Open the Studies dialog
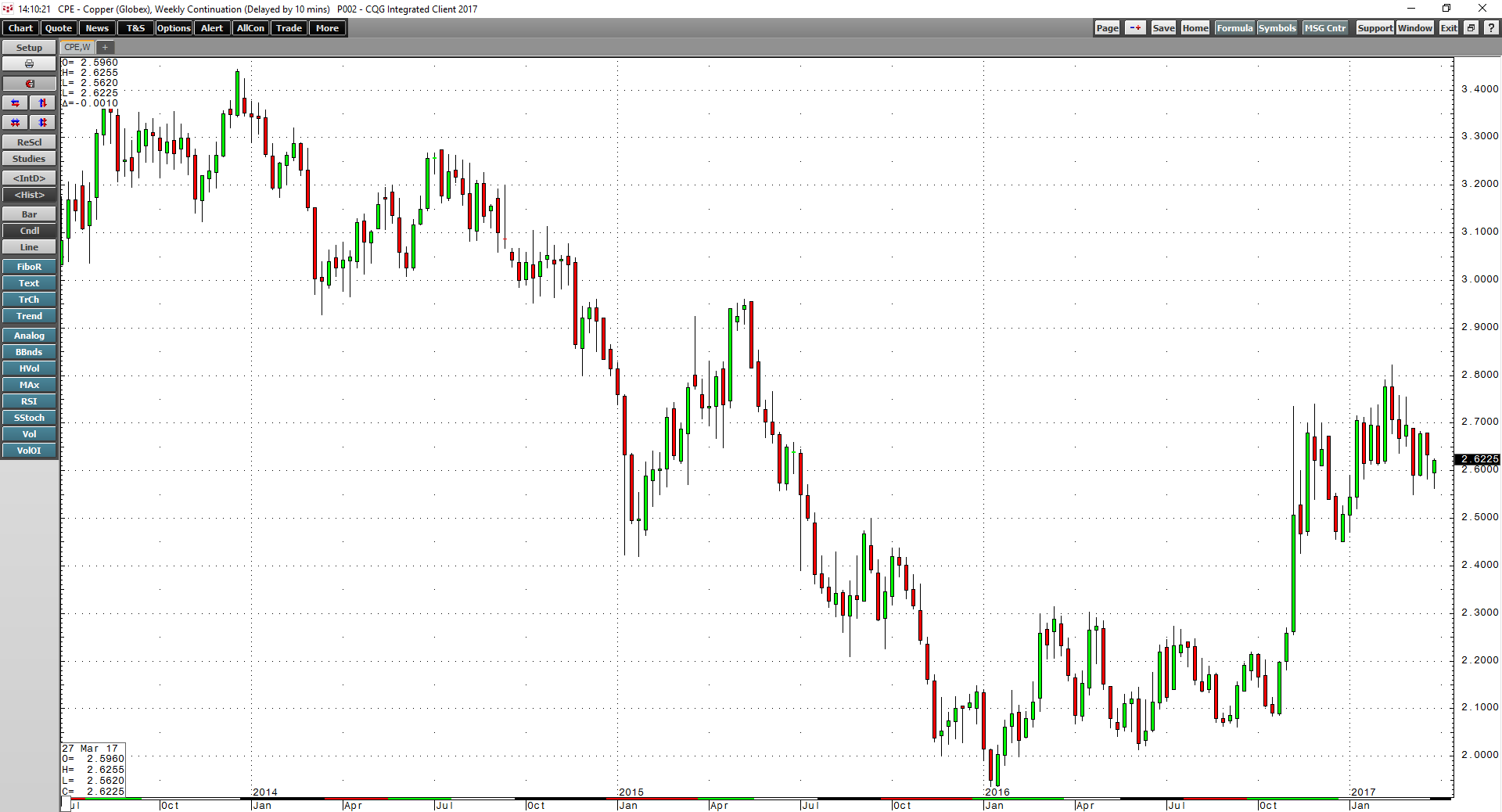Viewport: 1502px width, 812px height. point(29,159)
